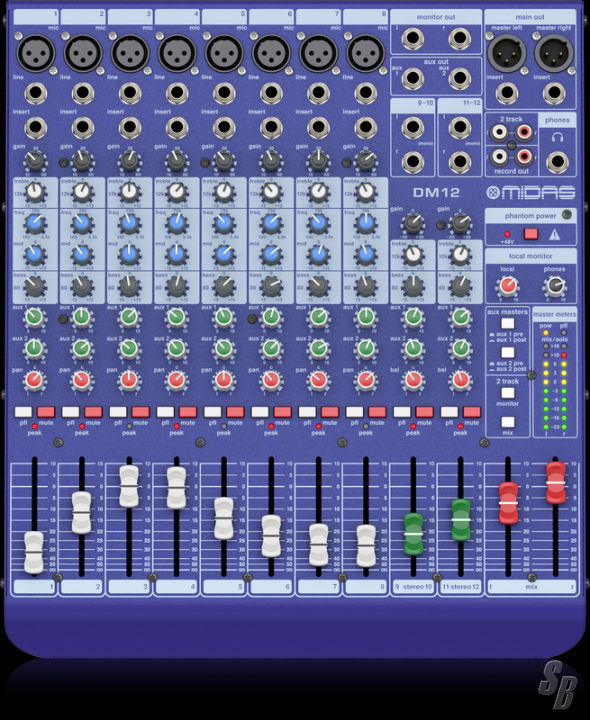Viewport: 590px width, 720px height.
Task: Toggle the red +48V phantom power switch
Action: [x=531, y=234]
